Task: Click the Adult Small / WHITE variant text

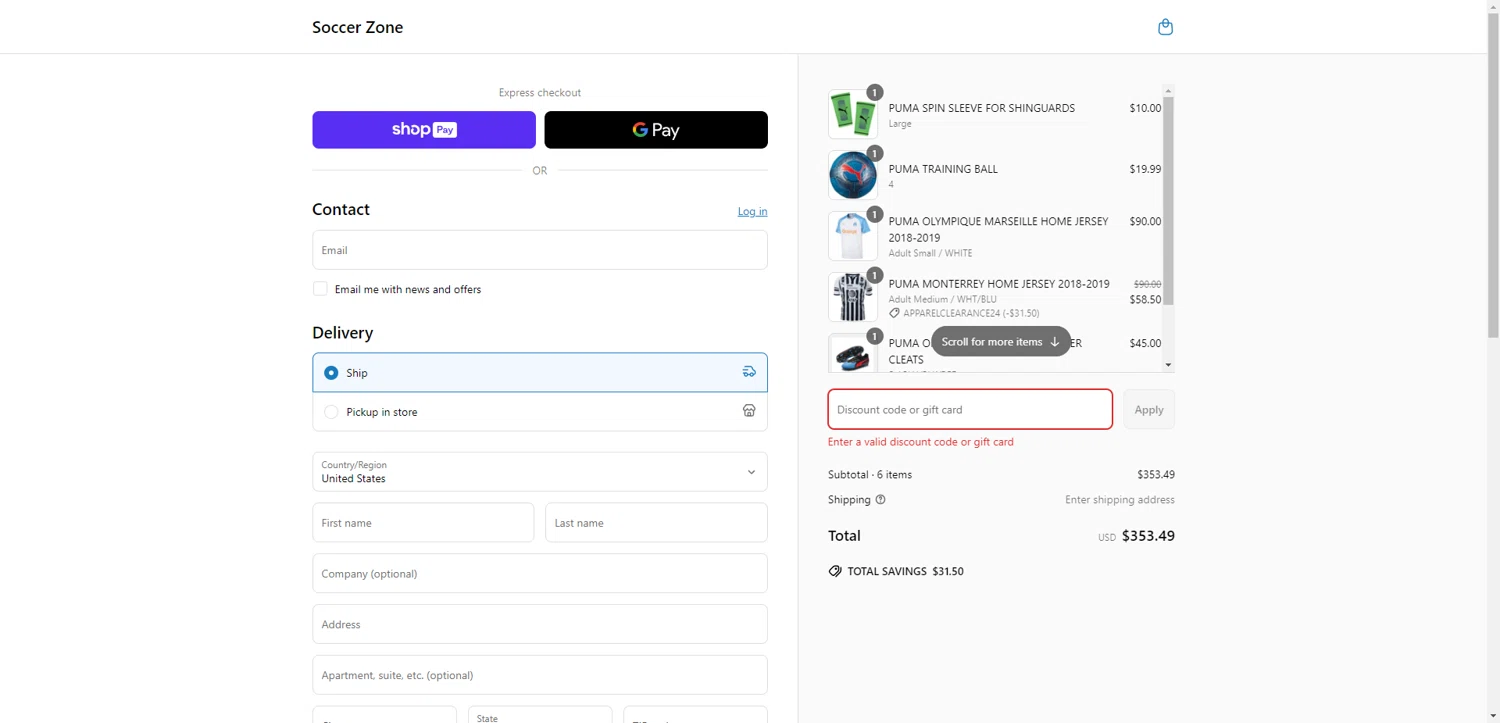Action: [x=930, y=253]
